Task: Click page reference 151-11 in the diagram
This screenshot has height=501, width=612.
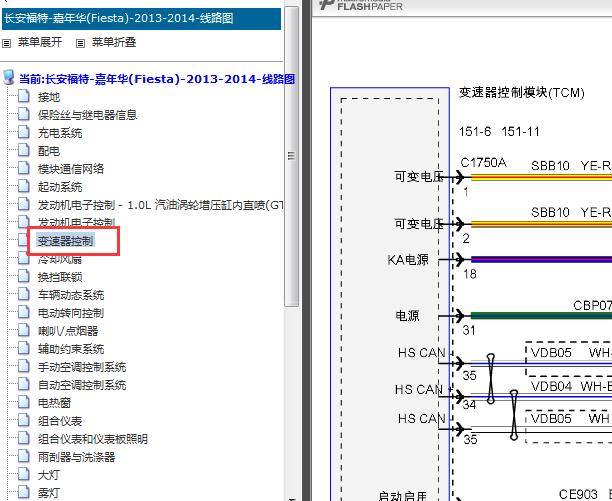Action: [x=520, y=131]
